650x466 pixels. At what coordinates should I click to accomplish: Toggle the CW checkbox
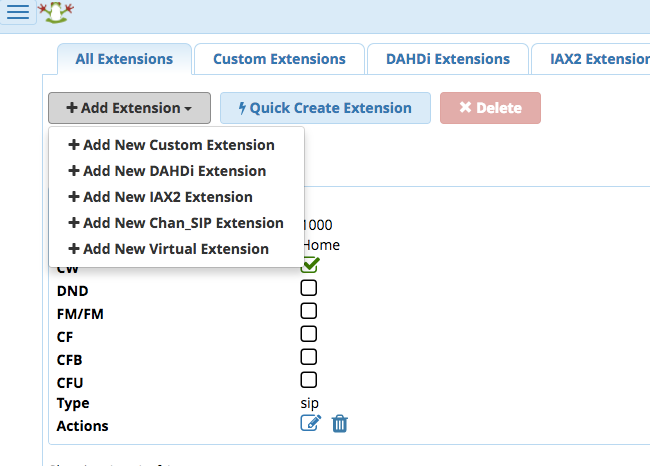310,265
